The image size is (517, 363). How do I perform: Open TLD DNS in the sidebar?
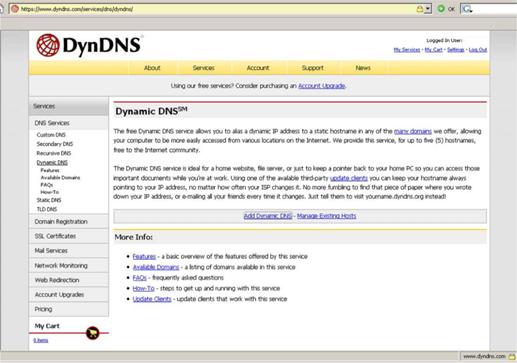47,209
